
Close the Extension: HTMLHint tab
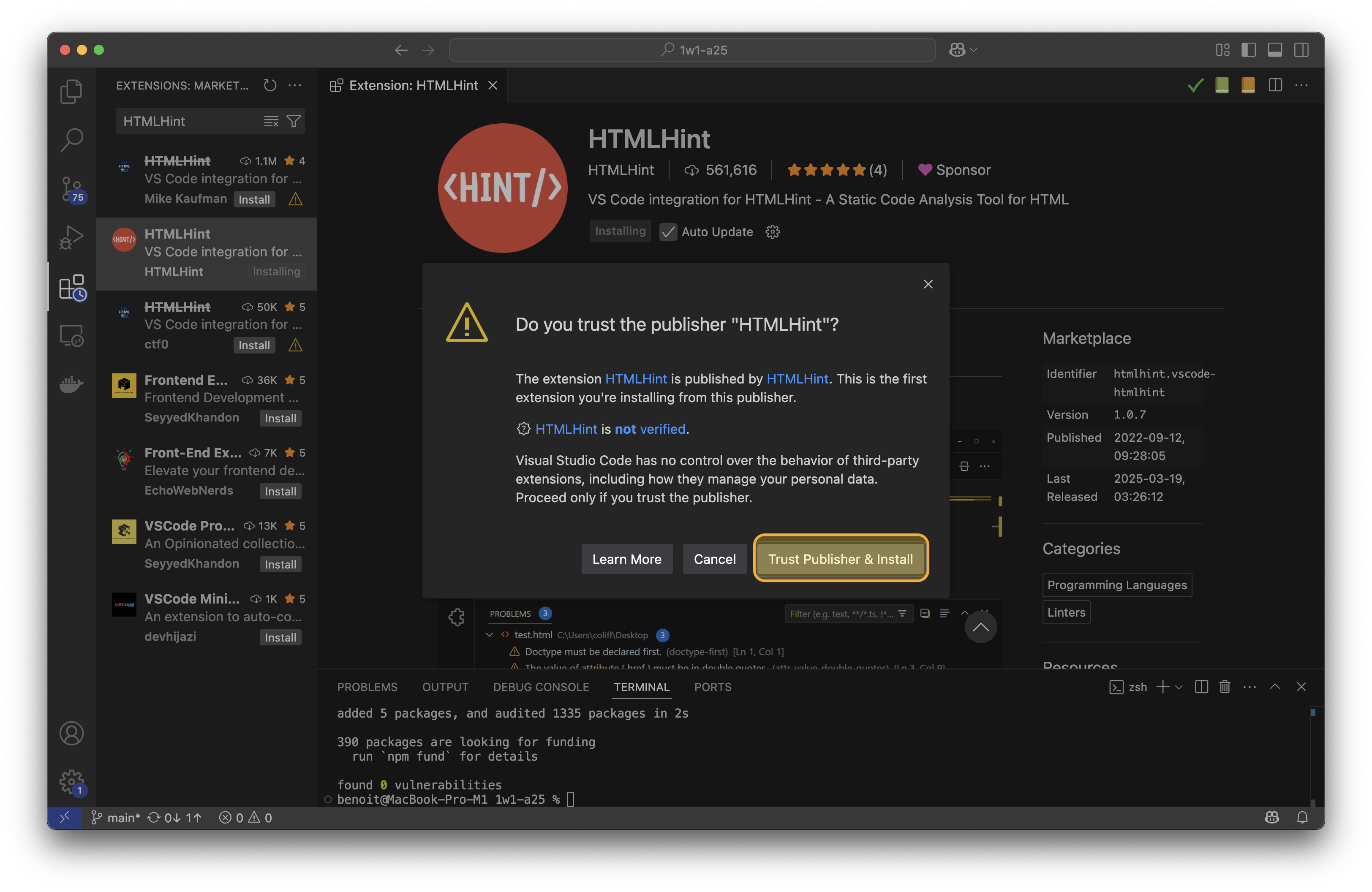click(x=493, y=85)
